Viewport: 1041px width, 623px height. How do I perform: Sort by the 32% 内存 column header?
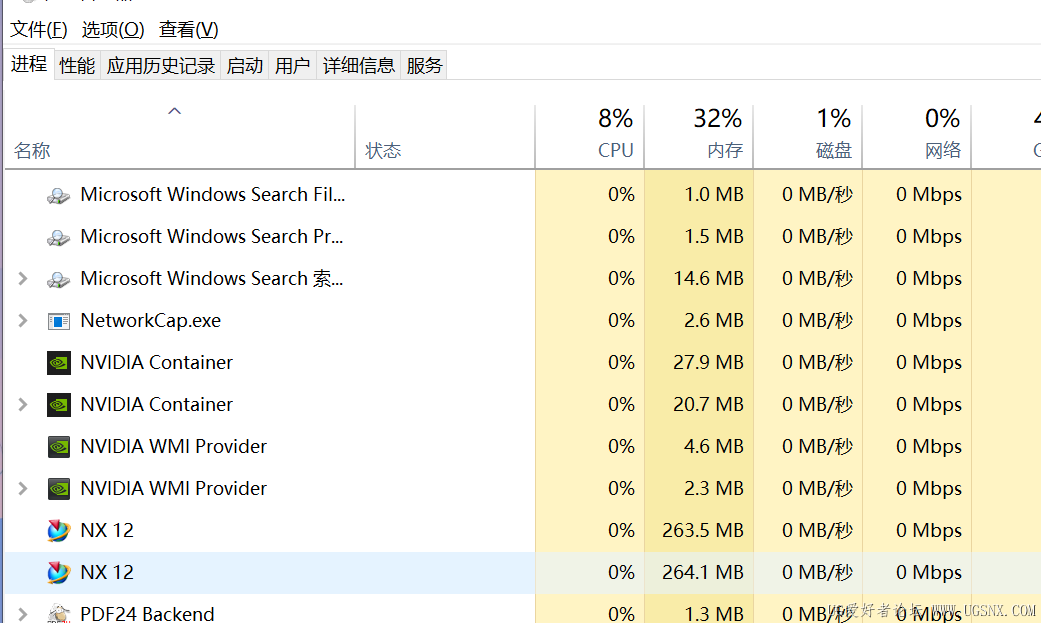(698, 136)
